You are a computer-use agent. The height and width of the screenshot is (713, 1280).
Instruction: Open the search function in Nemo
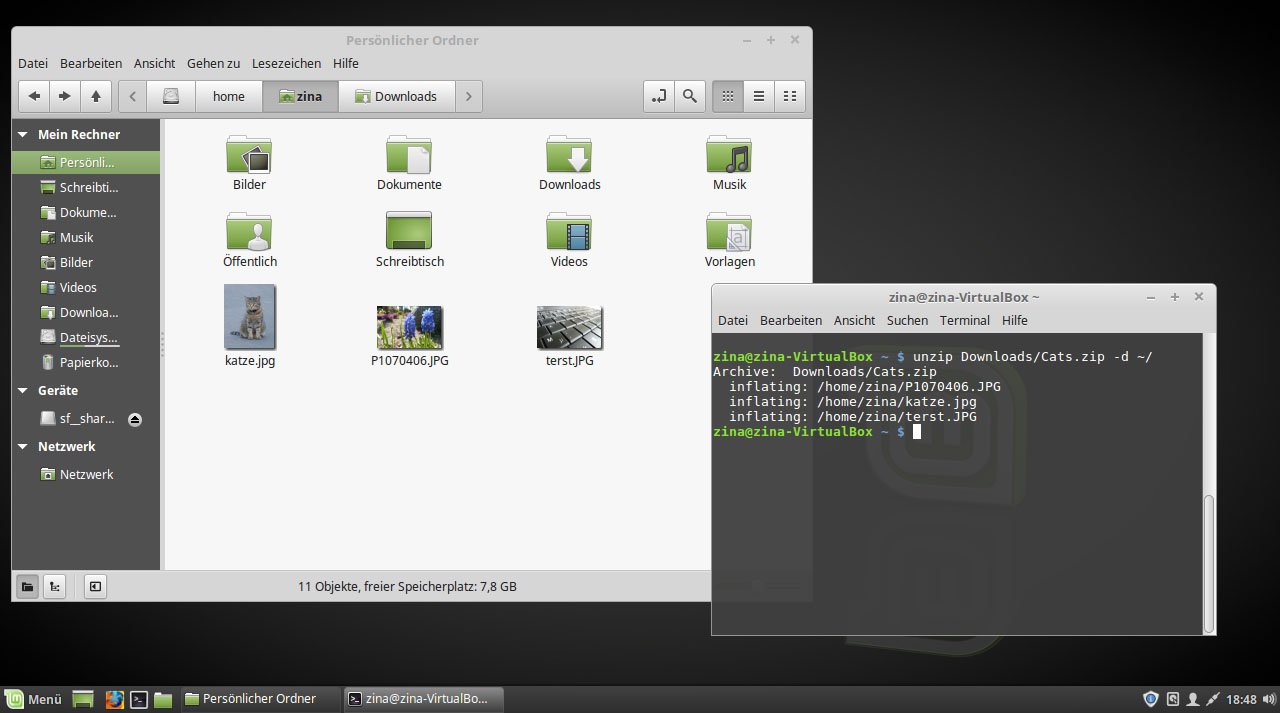pyautogui.click(x=690, y=96)
